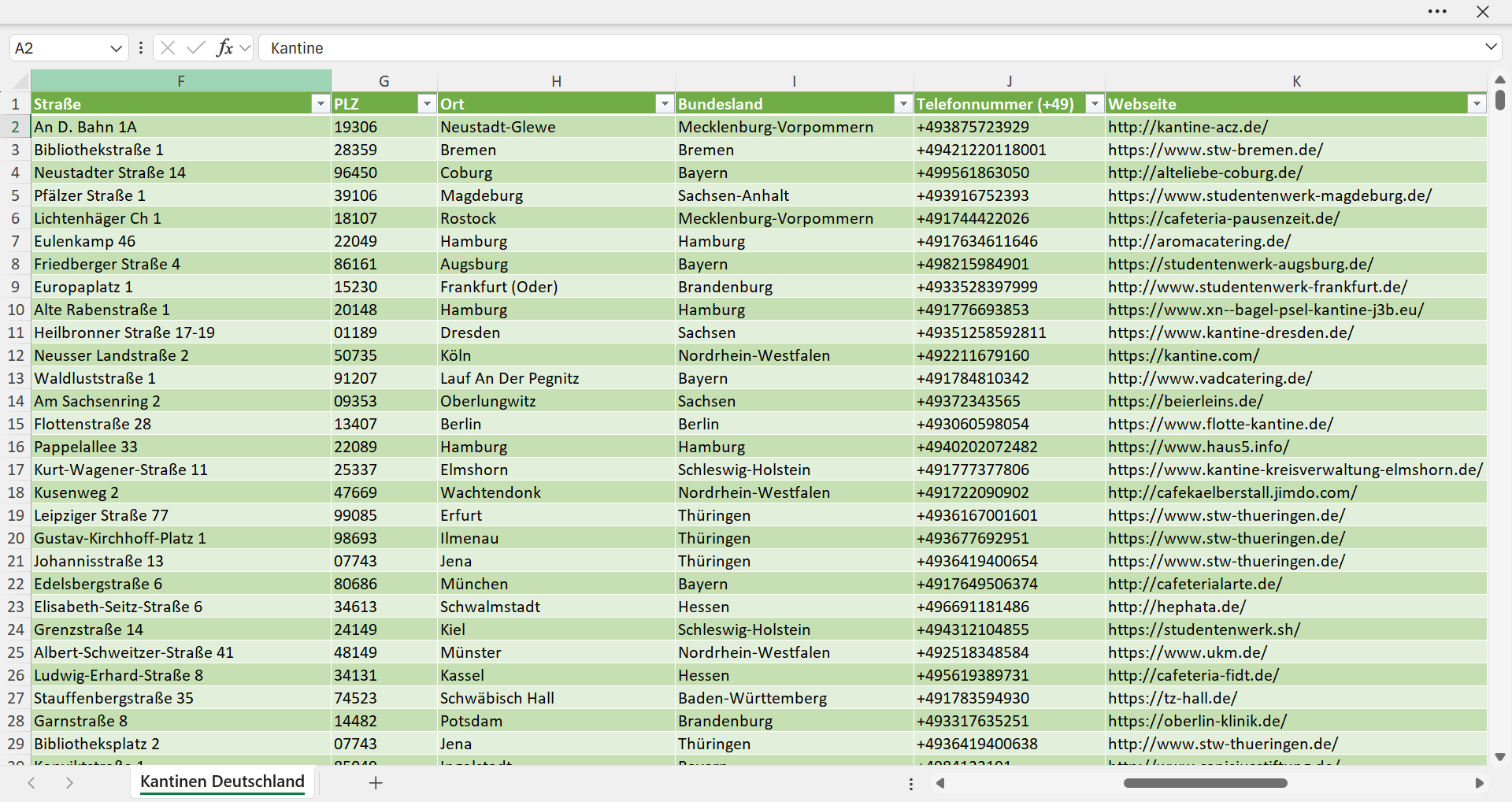Open link http://kantine-acz.de/
Screen dimensions: 1512x802
[x=1188, y=127]
